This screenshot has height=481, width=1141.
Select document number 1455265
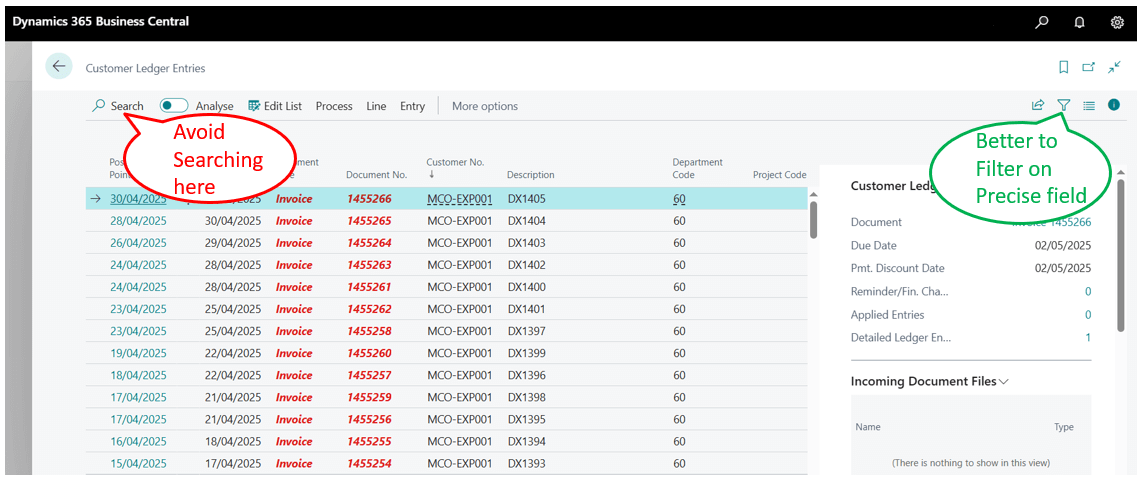369,220
